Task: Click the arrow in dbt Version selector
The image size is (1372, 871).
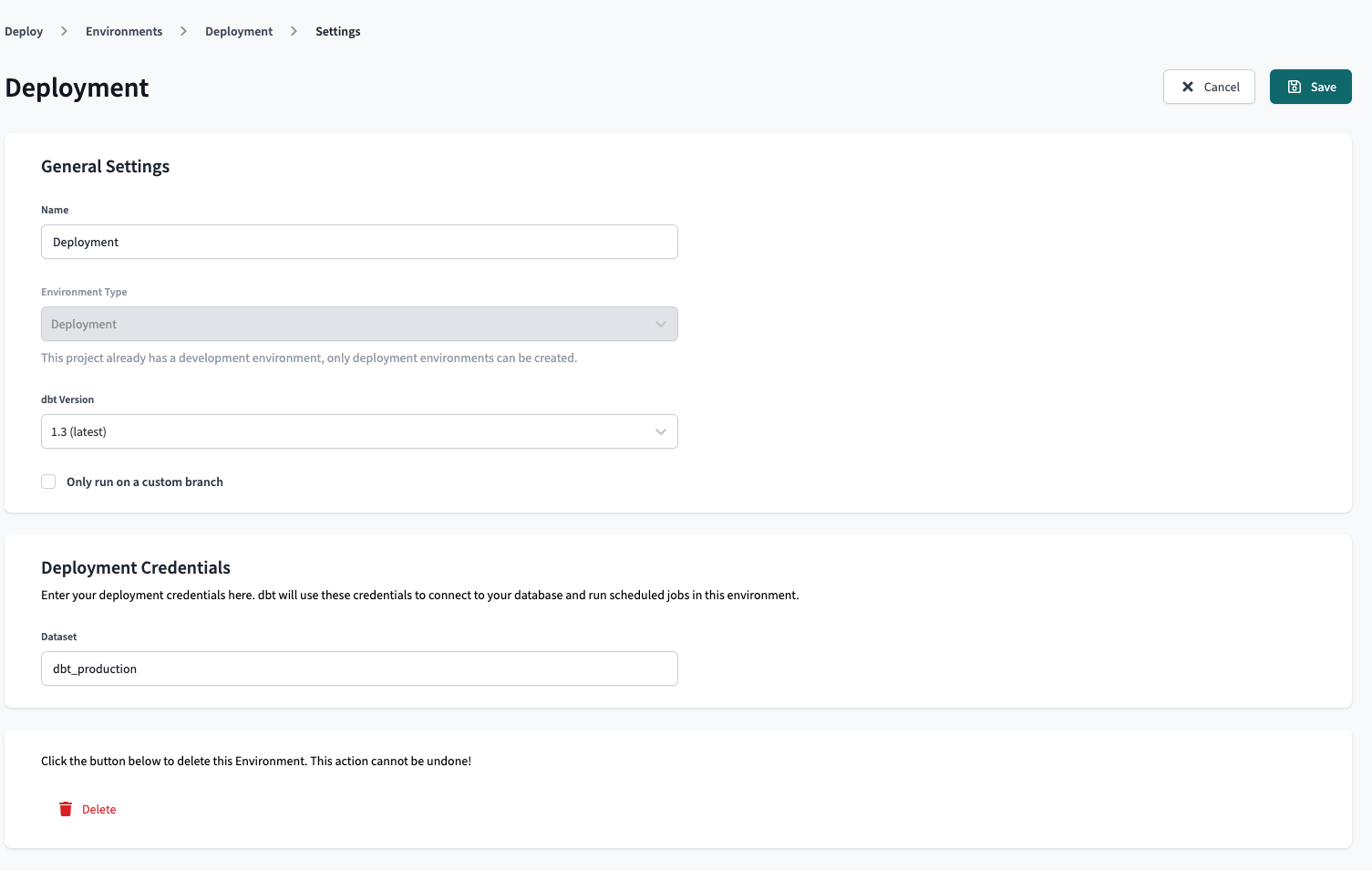Action: (661, 431)
